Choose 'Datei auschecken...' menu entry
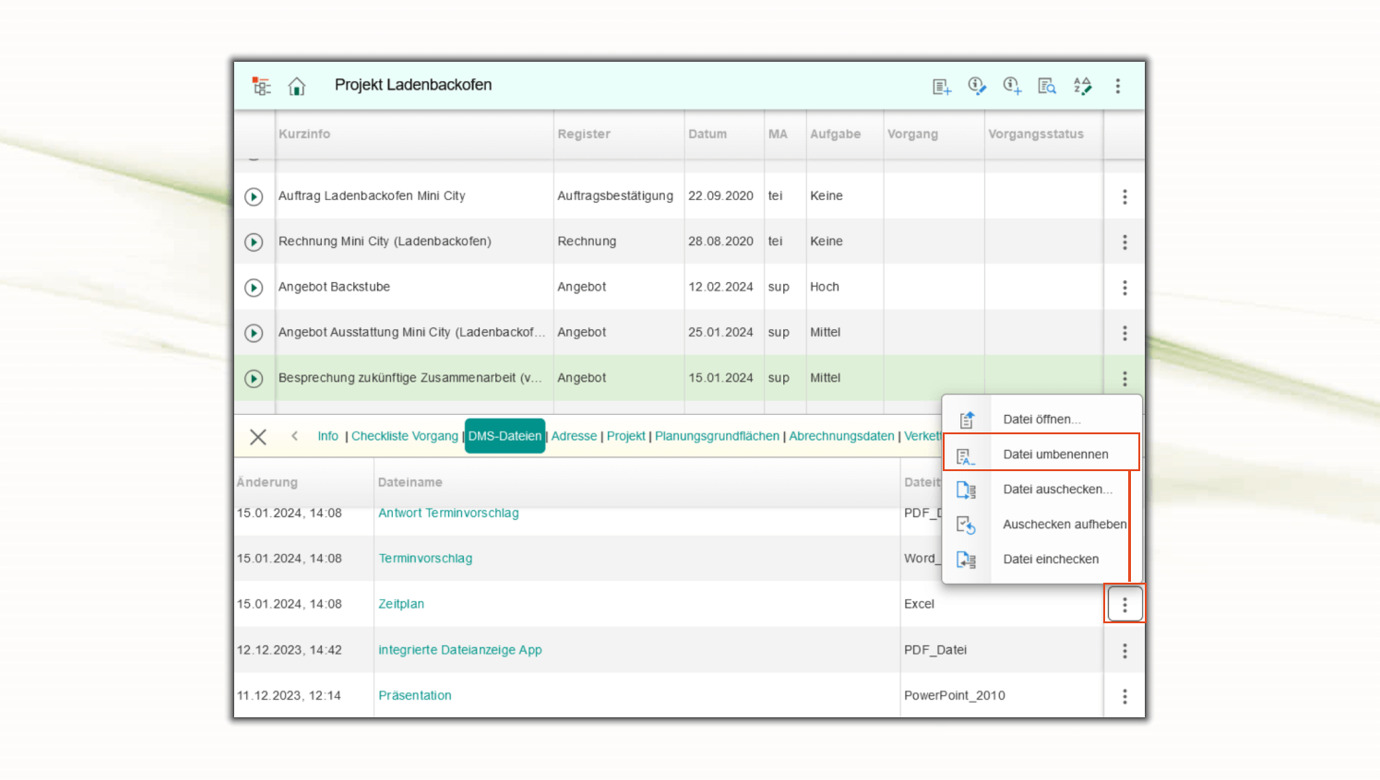The image size is (1380, 780). click(x=1057, y=489)
